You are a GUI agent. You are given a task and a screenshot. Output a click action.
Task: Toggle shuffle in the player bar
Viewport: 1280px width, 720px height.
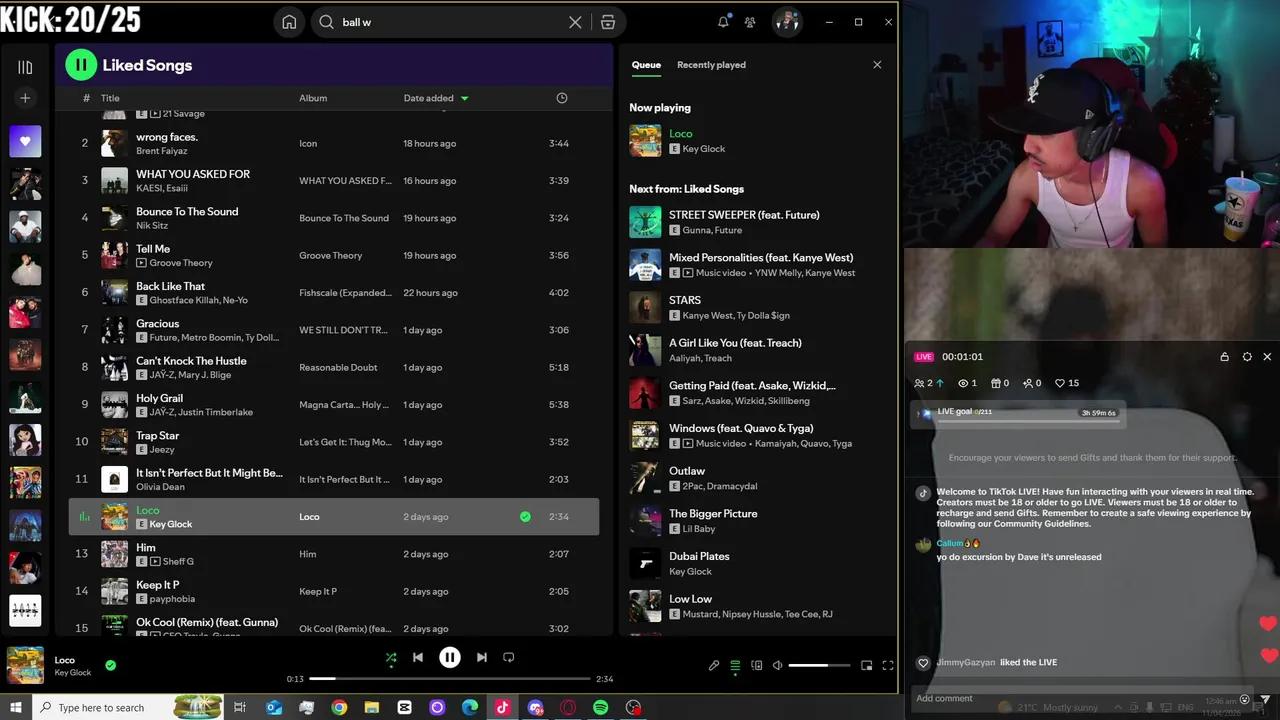[391, 658]
